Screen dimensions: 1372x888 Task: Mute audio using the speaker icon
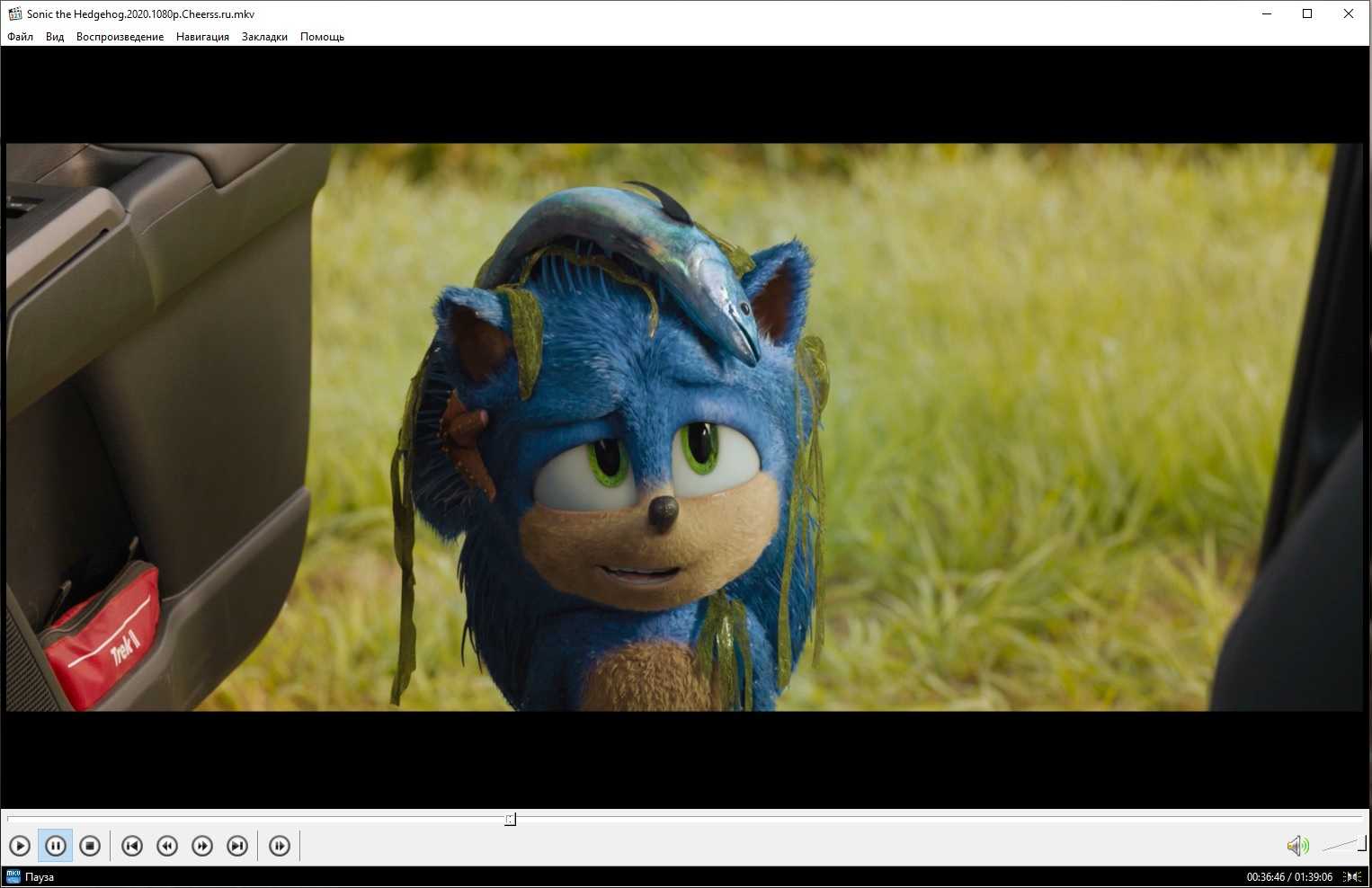(1296, 846)
